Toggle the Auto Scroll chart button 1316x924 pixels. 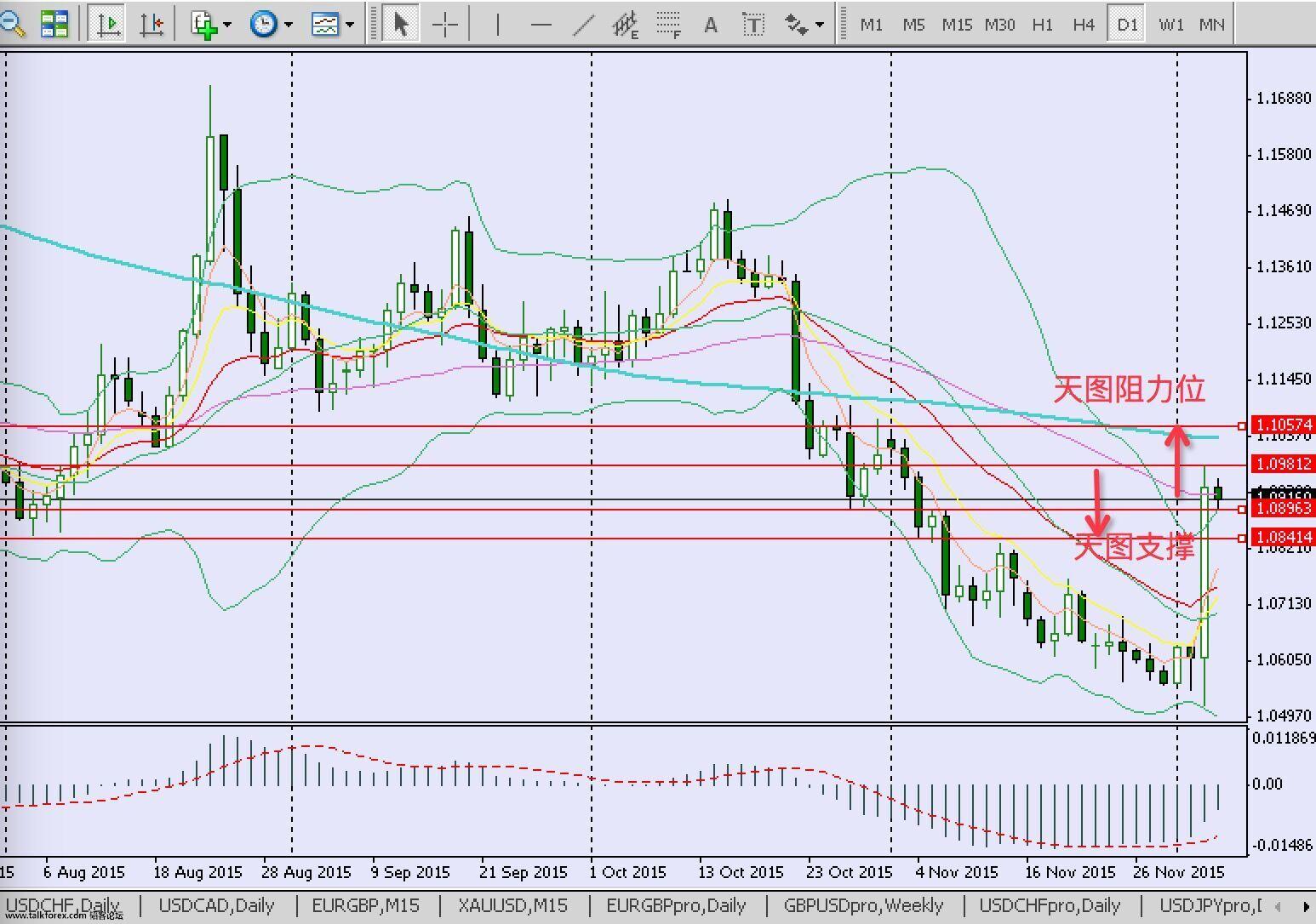click(108, 24)
